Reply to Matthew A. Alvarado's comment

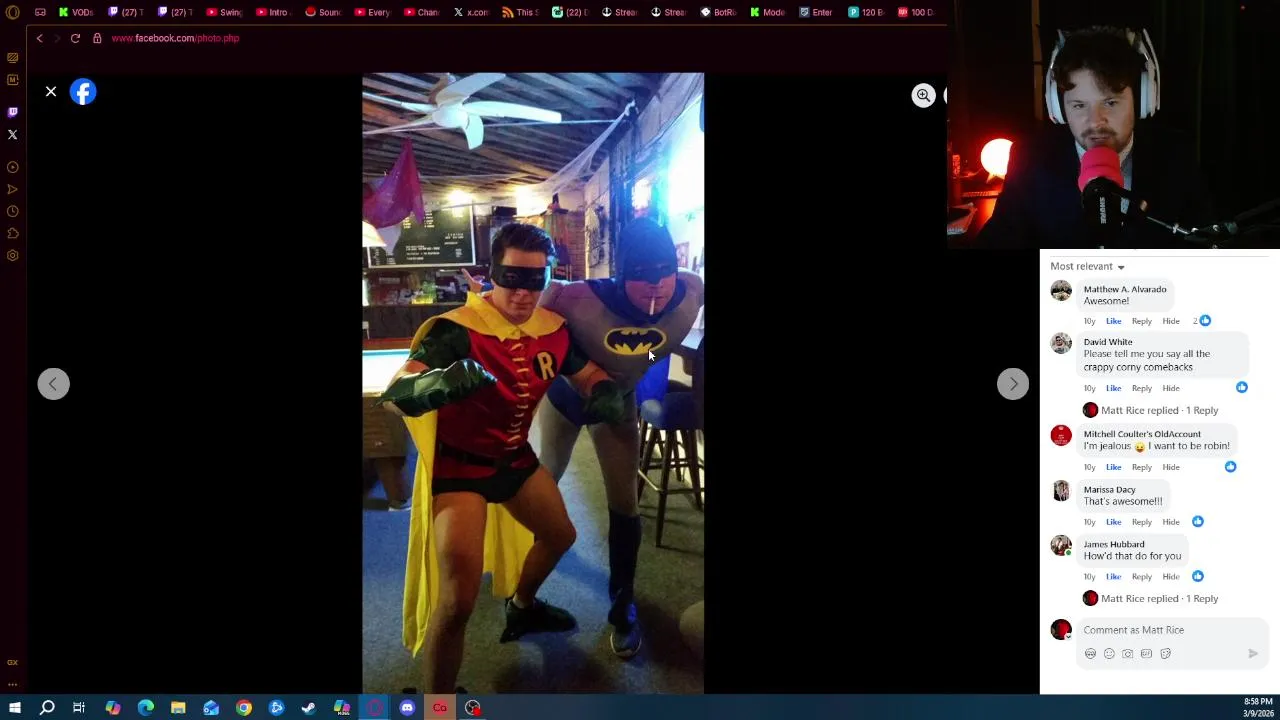[1141, 321]
